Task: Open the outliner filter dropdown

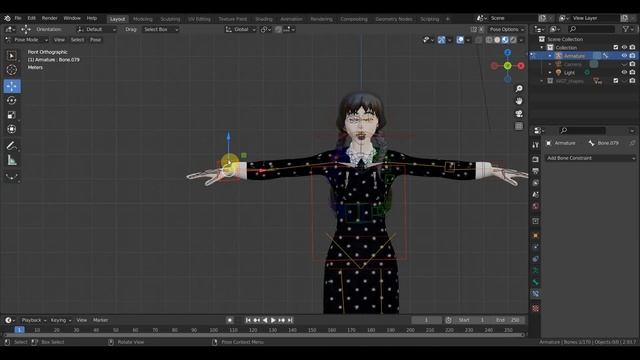Action: tap(628, 29)
